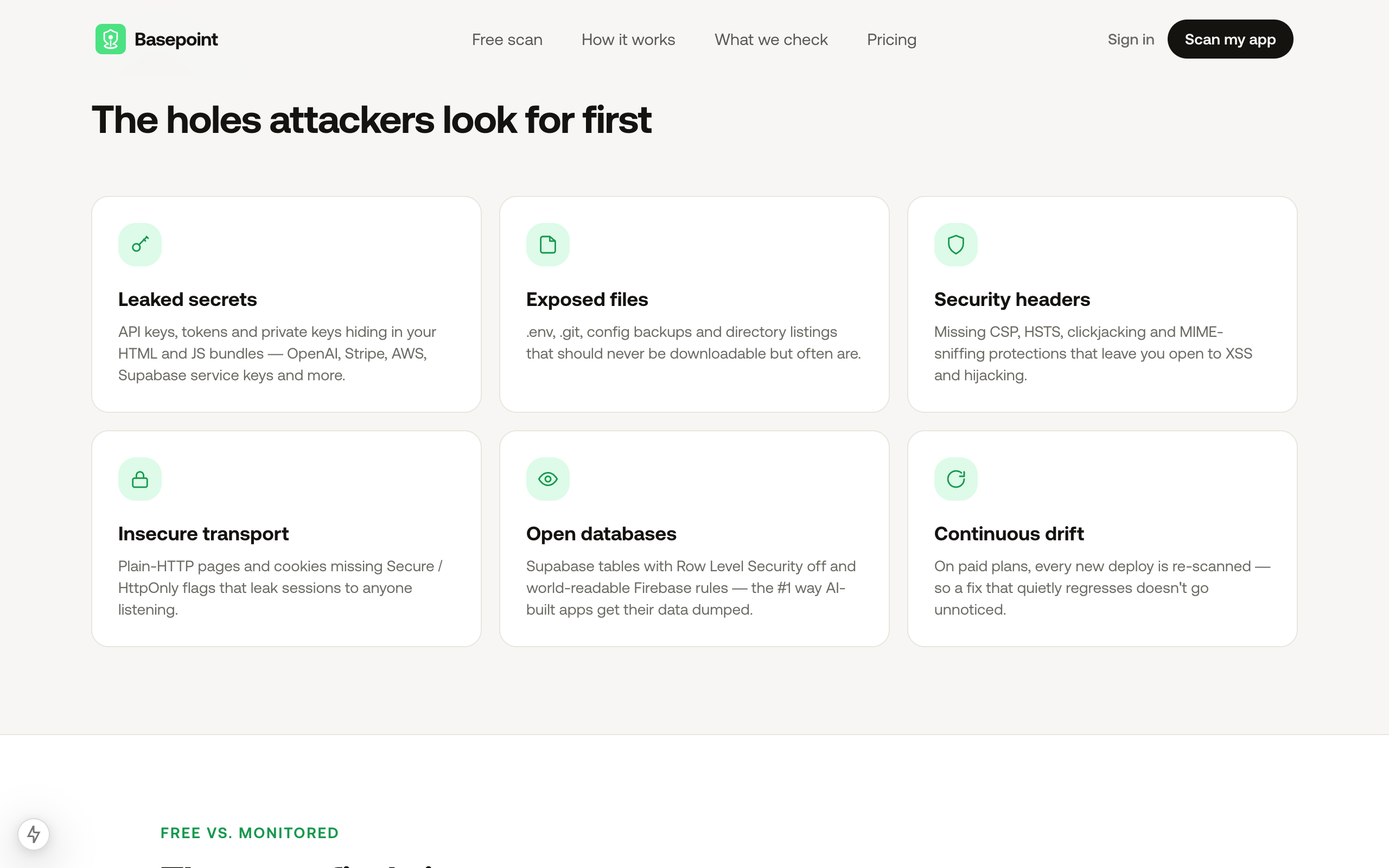
Task: Click the Basepoint brand name
Action: 176,39
